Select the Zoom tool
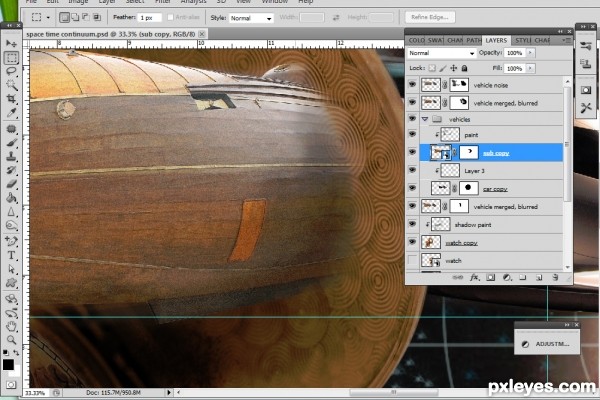 (x=11, y=340)
